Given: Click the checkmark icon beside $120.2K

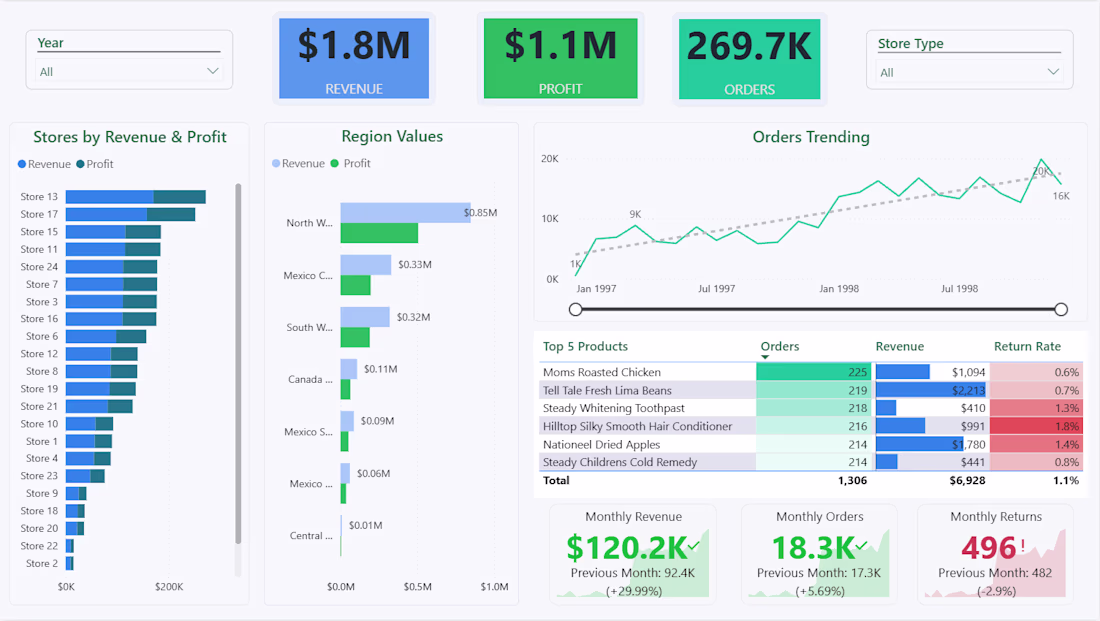Looking at the screenshot, I should tap(694, 545).
